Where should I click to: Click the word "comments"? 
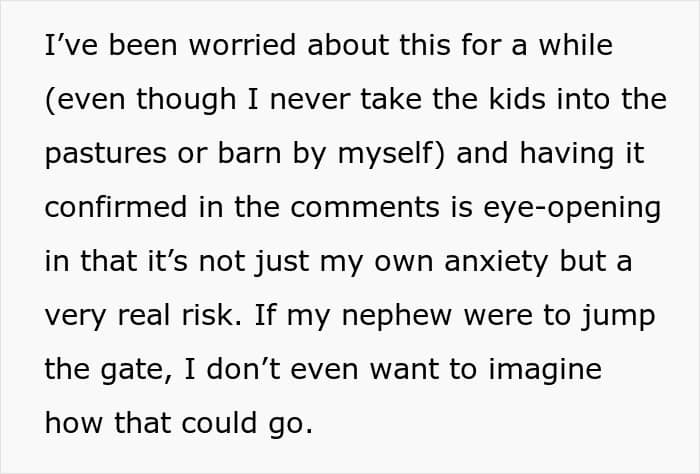[x=365, y=208]
